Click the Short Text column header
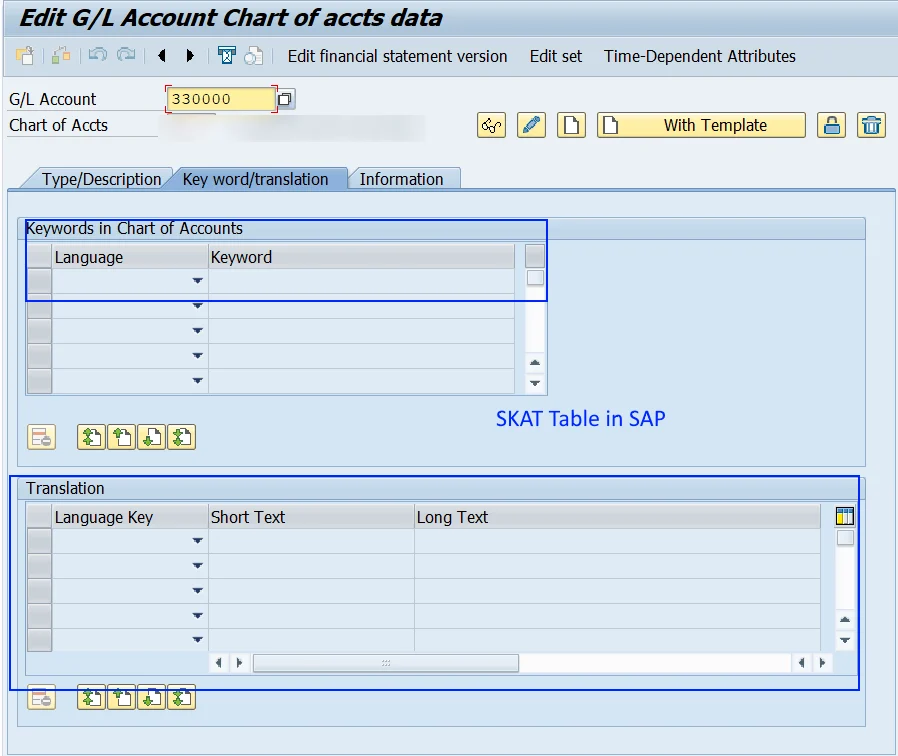Screen dimensions: 898x756 click(311, 517)
